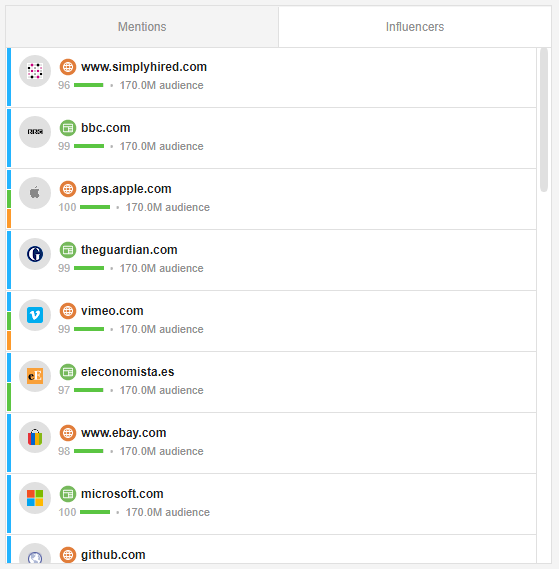The height and width of the screenshot is (569, 559).
Task: Click the vertical scrollbar thumb
Action: tap(543, 120)
